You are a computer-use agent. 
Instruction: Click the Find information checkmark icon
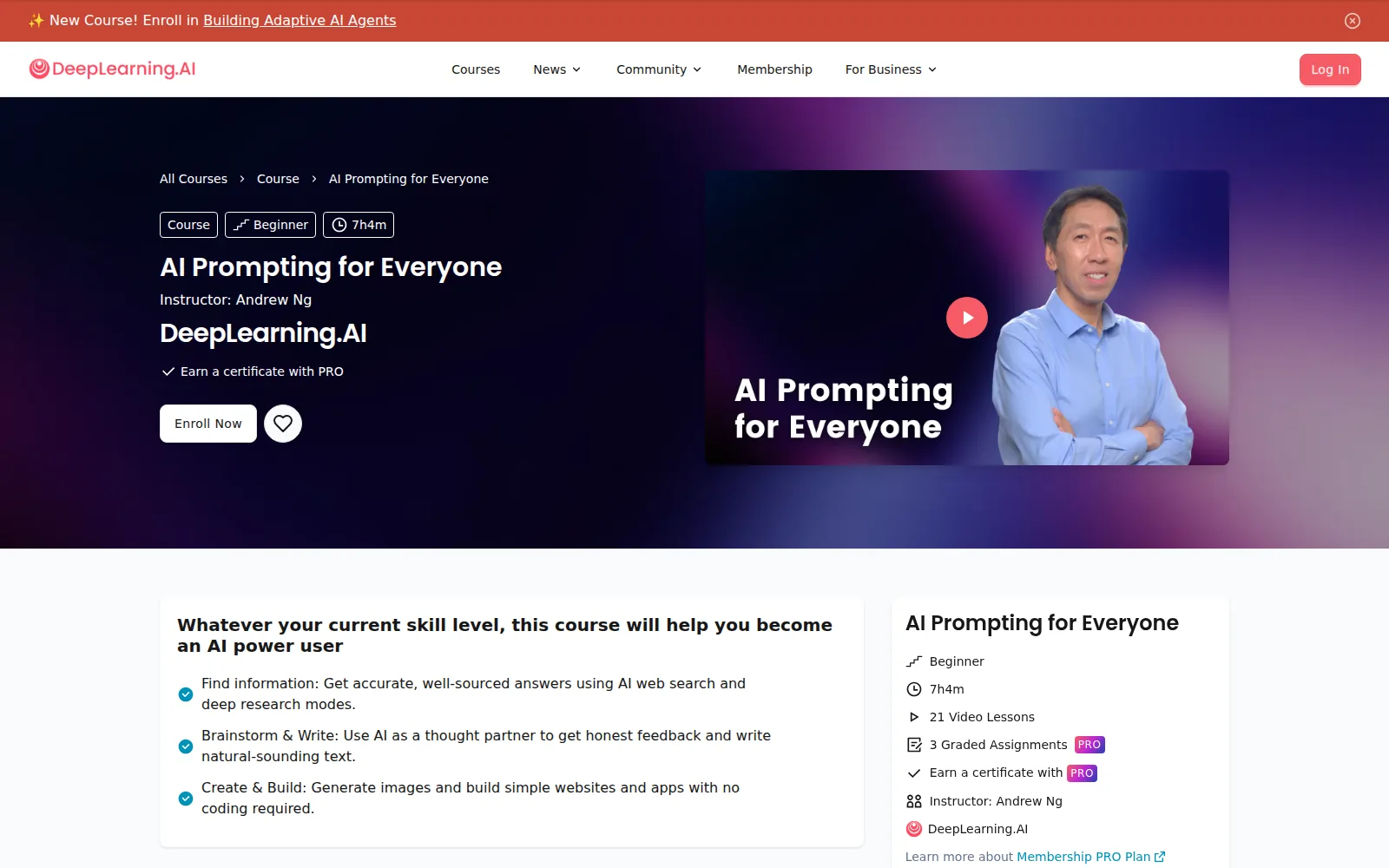click(x=186, y=694)
